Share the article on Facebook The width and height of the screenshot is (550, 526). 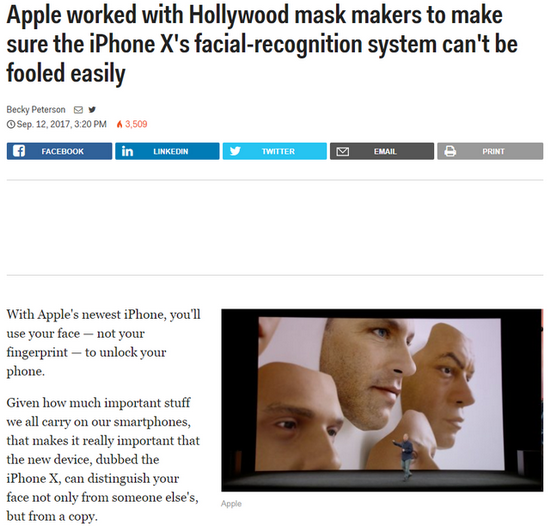click(x=59, y=151)
